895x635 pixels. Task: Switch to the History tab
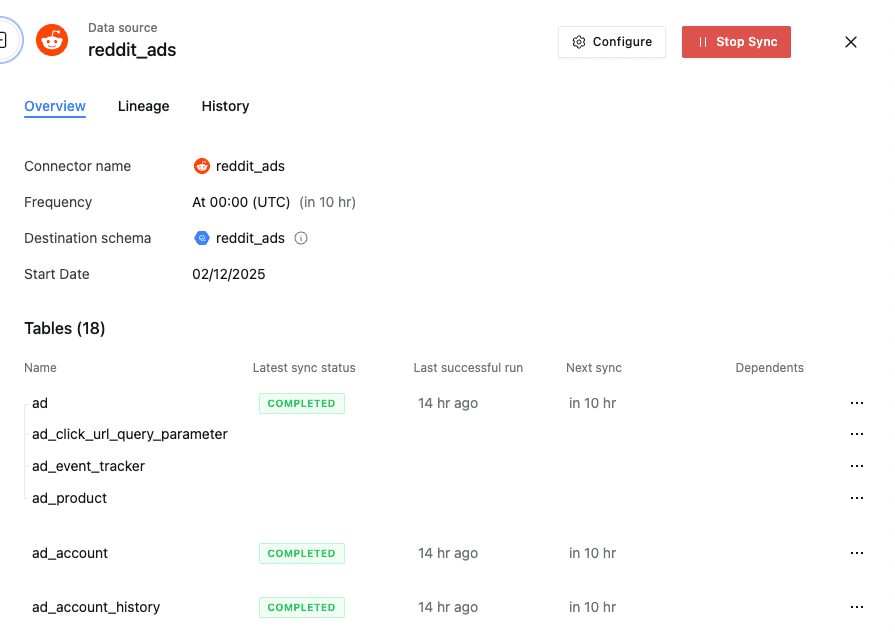pyautogui.click(x=225, y=106)
